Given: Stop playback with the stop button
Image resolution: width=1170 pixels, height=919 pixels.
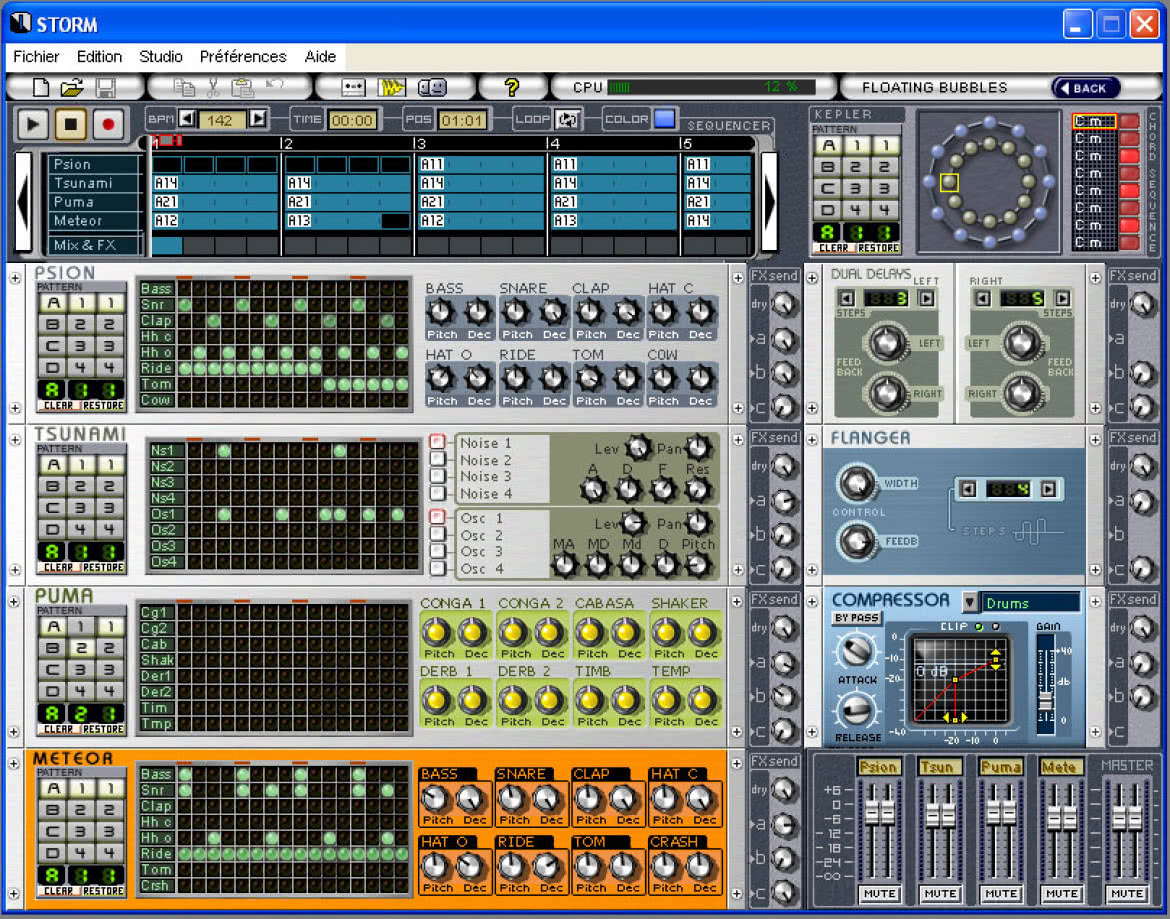Looking at the screenshot, I should click(70, 124).
